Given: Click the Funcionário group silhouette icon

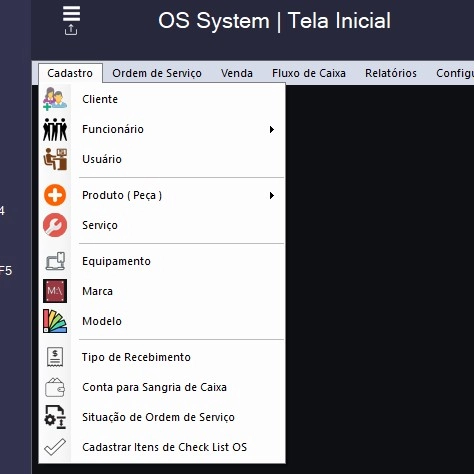Looking at the screenshot, I should tap(55, 129).
